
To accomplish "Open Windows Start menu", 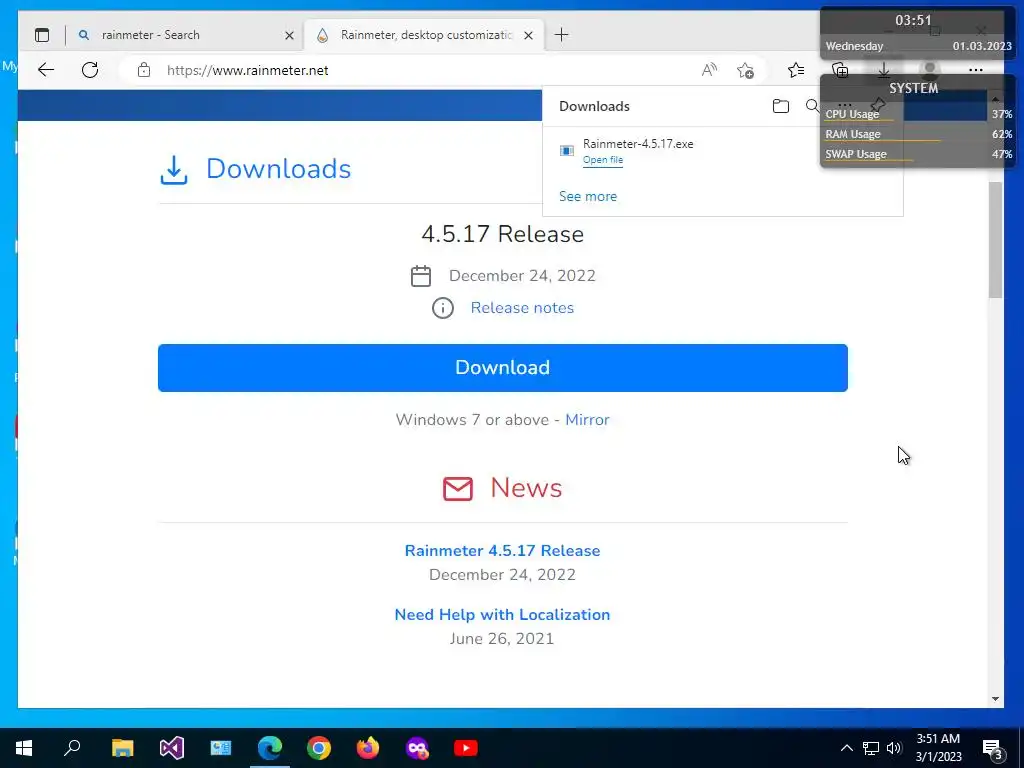I will pyautogui.click(x=24, y=748).
